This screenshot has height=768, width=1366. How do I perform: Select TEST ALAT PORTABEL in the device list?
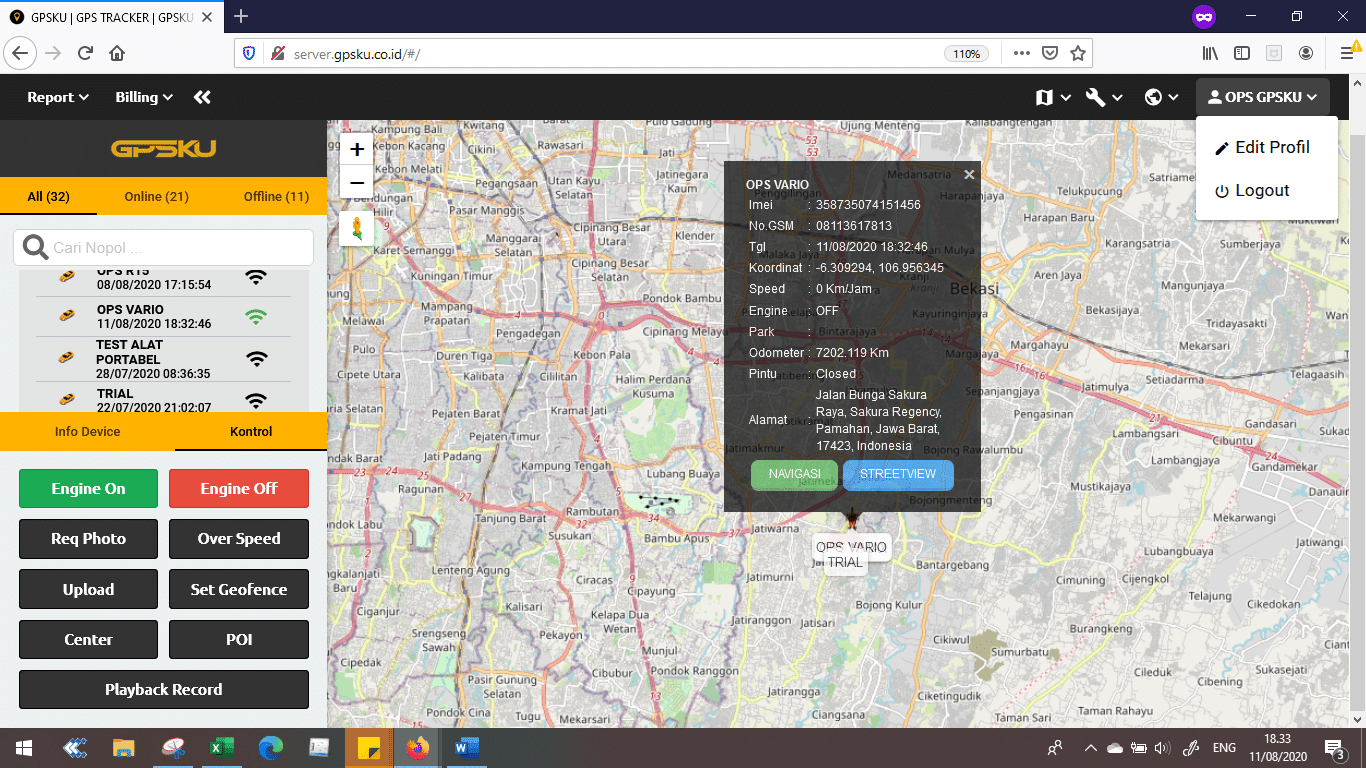coord(129,359)
